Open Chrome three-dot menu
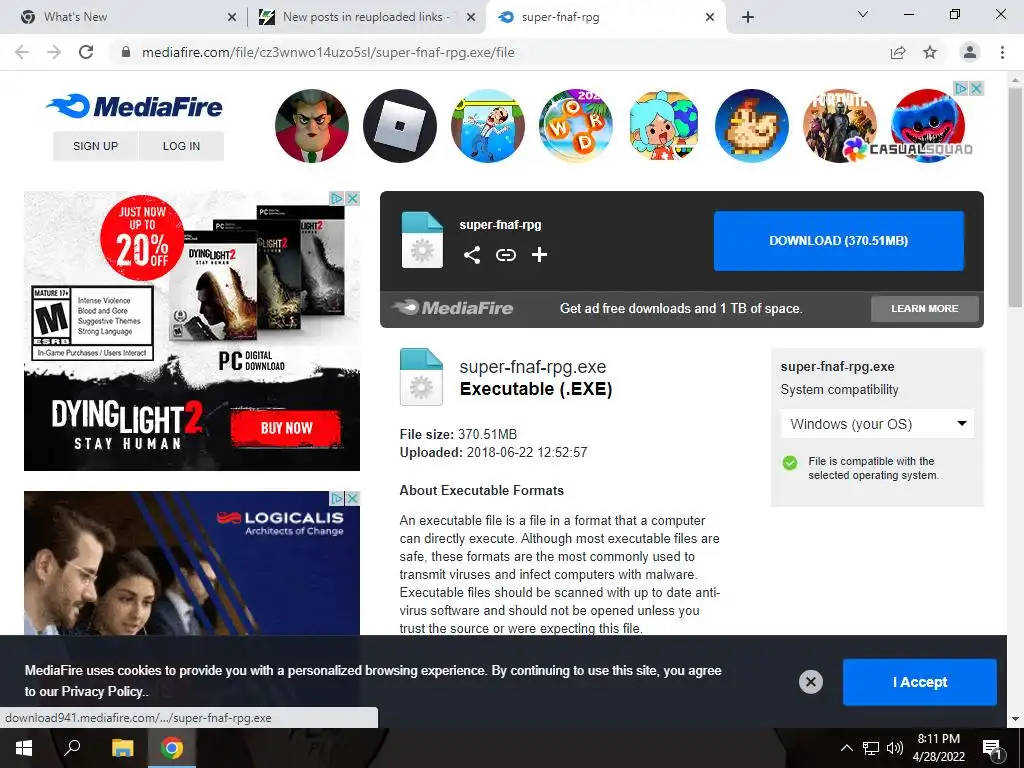The height and width of the screenshot is (768, 1024). (1002, 52)
